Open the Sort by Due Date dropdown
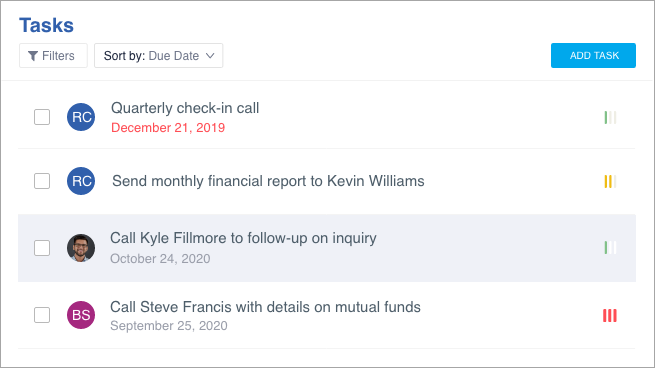The image size is (655, 368). 159,56
